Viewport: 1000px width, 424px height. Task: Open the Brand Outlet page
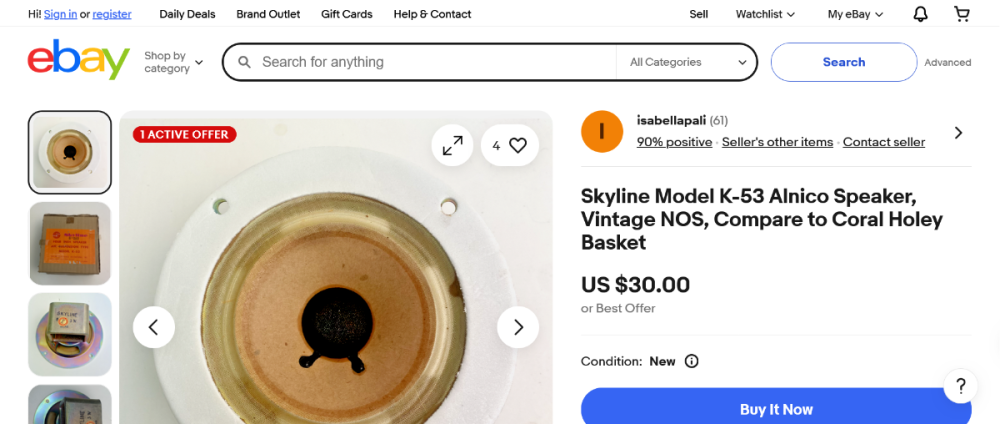pos(268,14)
